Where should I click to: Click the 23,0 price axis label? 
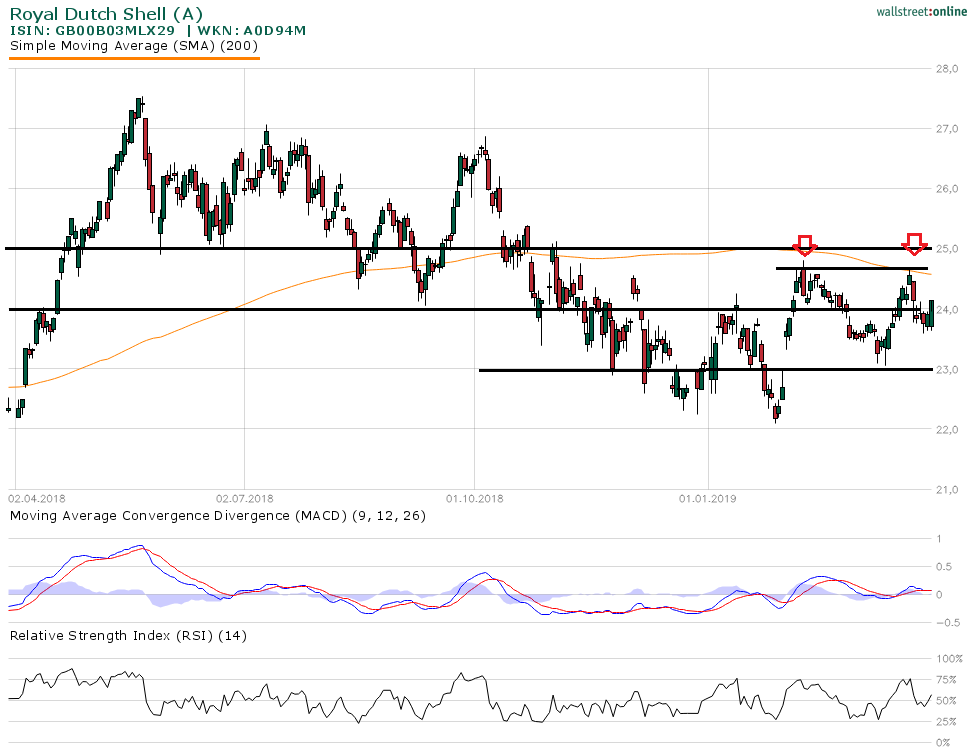(948, 370)
